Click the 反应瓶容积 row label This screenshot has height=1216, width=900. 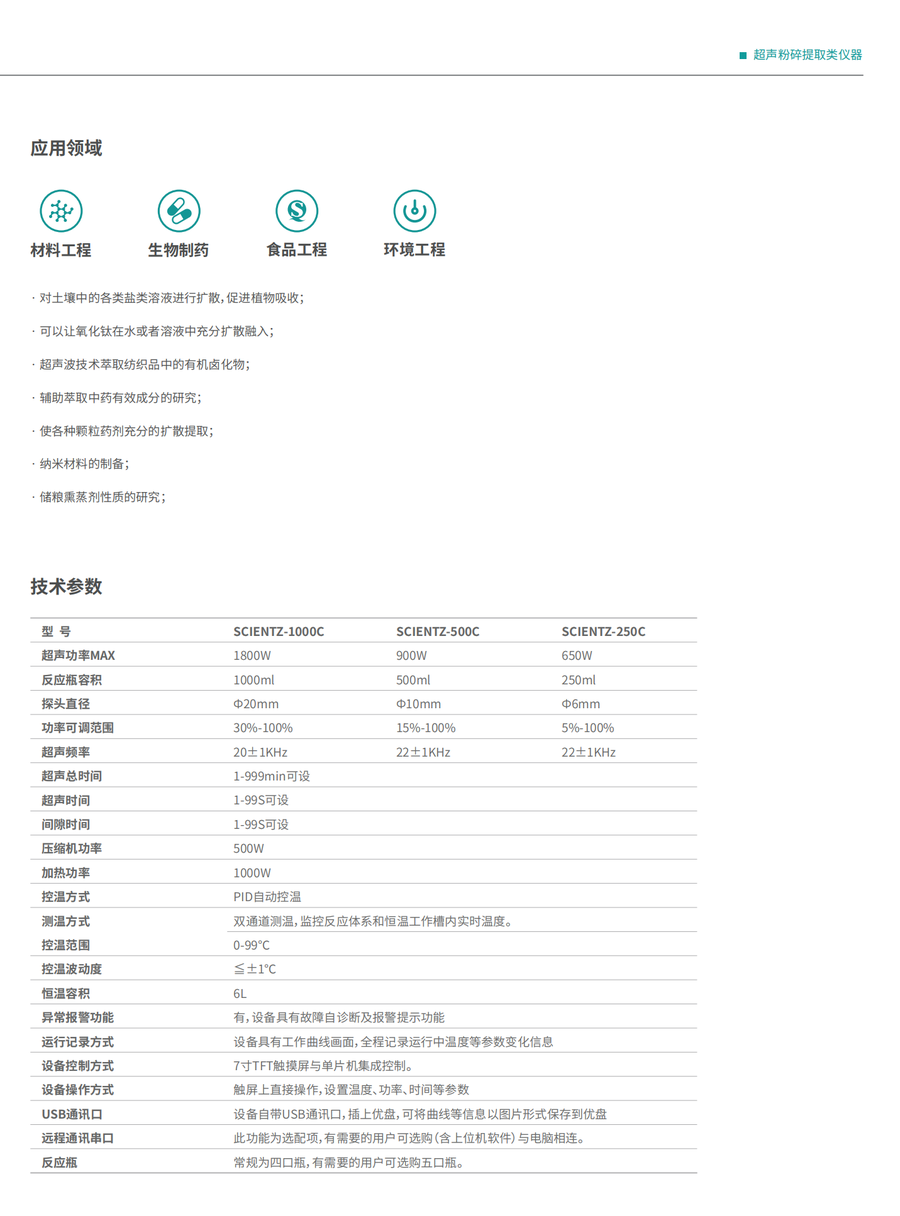click(71, 680)
